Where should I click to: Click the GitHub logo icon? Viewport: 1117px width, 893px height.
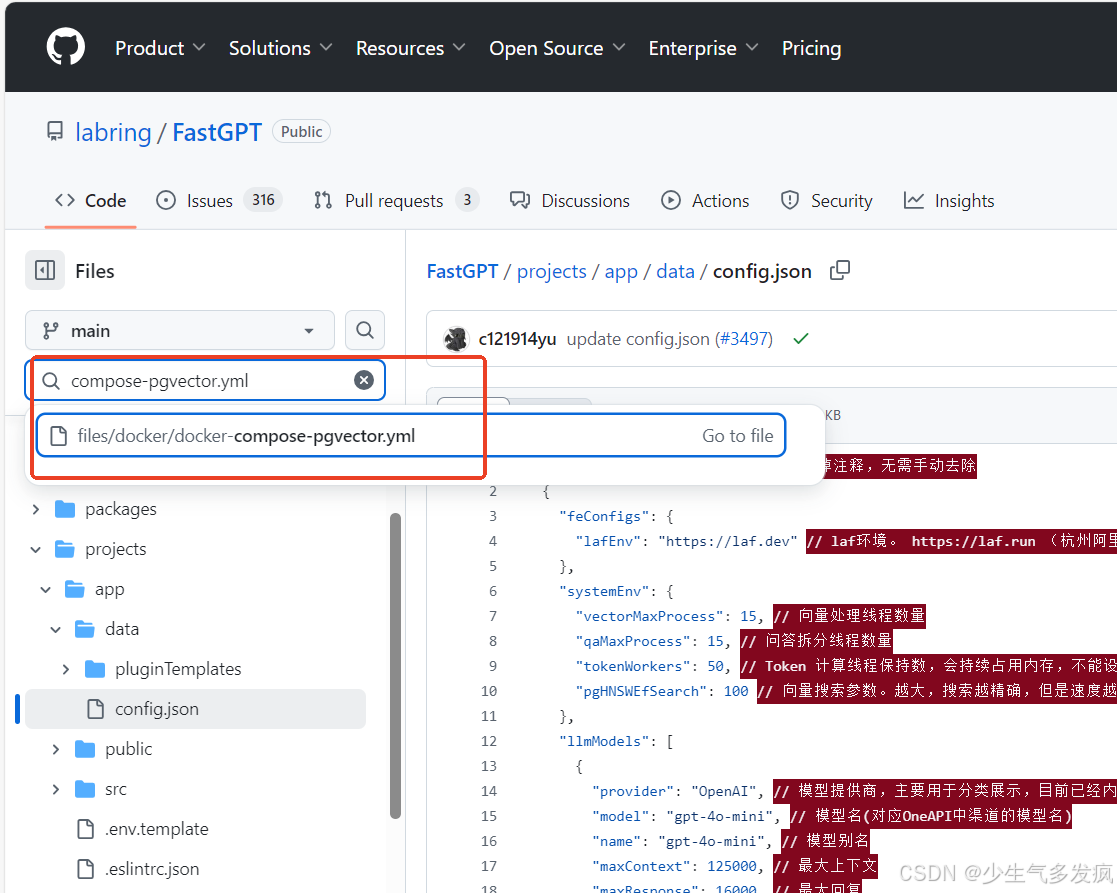66,47
